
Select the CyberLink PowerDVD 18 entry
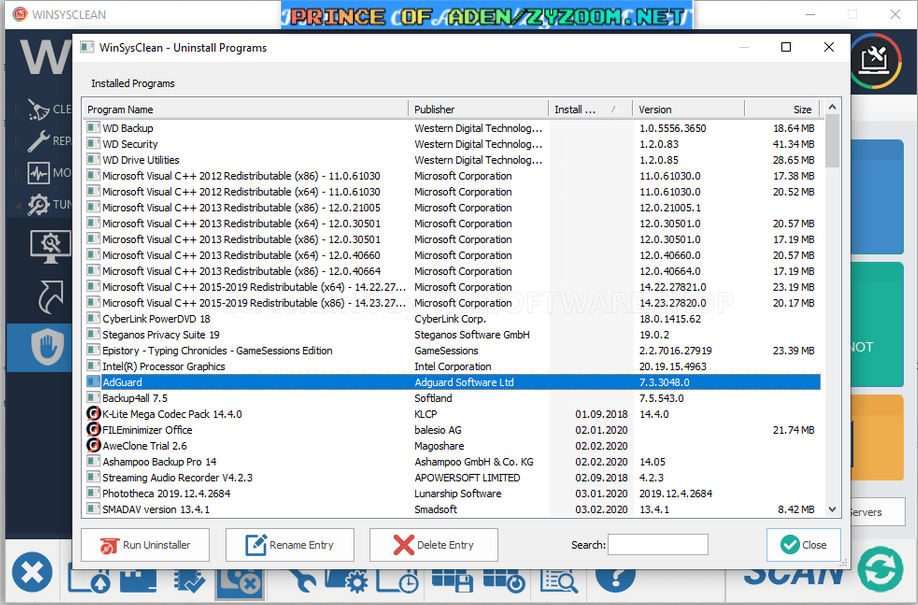453,319
